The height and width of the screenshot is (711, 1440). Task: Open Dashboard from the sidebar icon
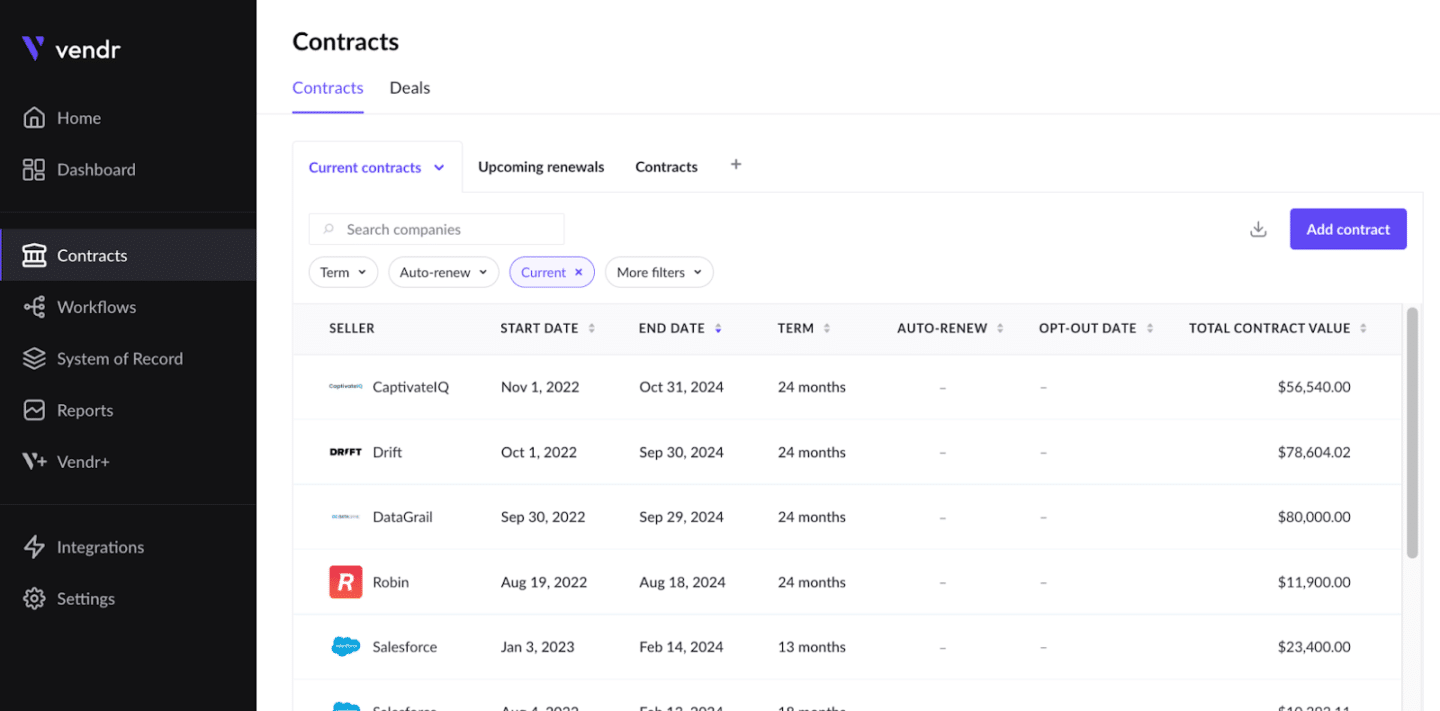34,170
